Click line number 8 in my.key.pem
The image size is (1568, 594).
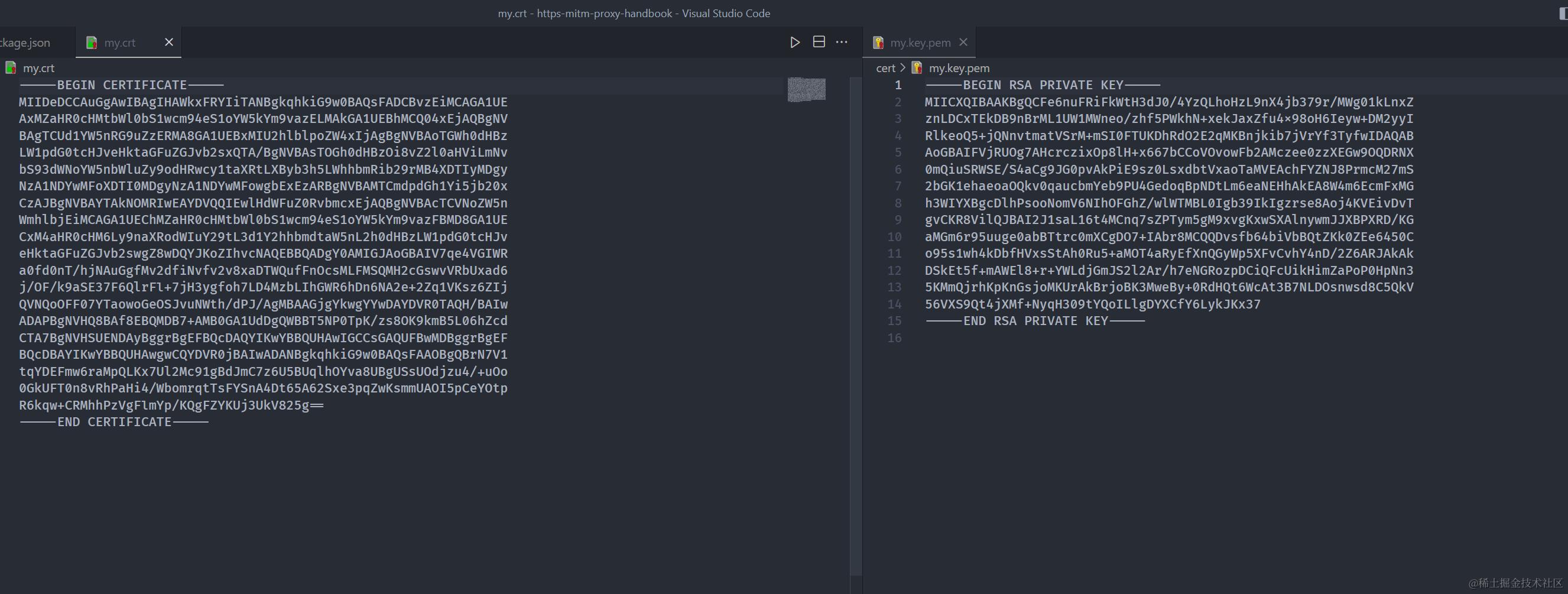pyautogui.click(x=898, y=203)
